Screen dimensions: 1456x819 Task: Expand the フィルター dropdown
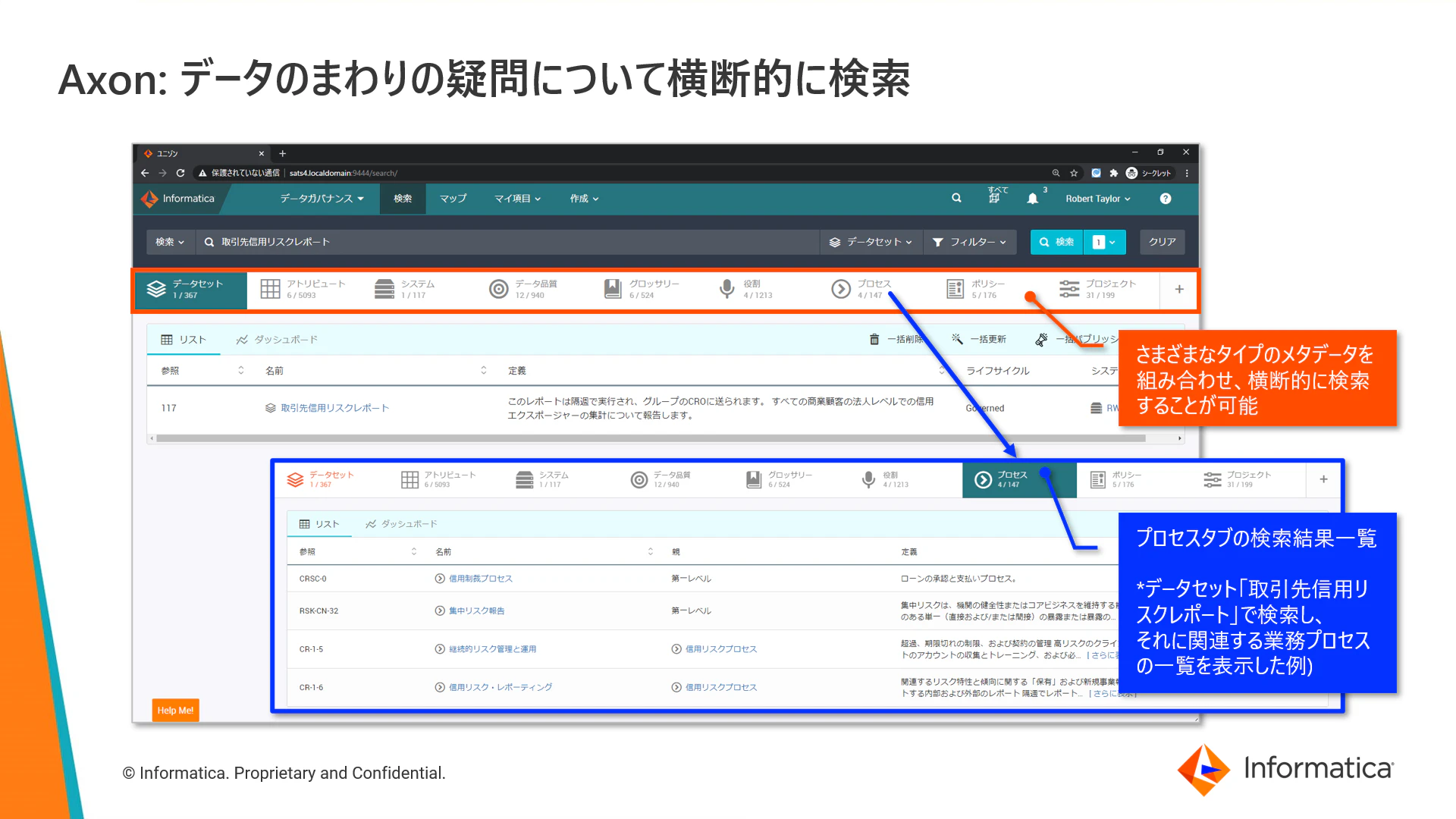tap(969, 242)
